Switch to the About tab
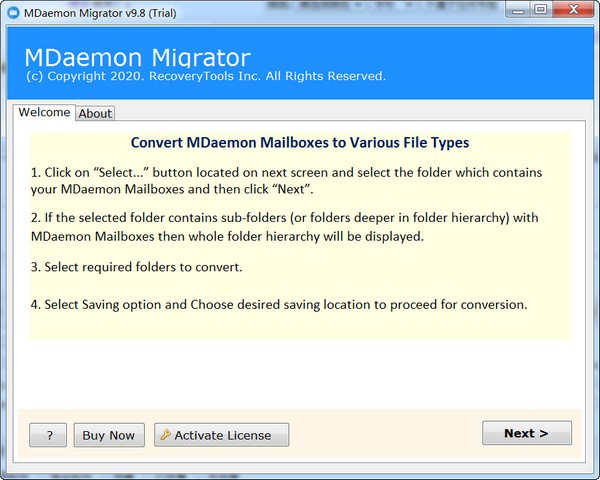This screenshot has width=600, height=480. [95, 113]
